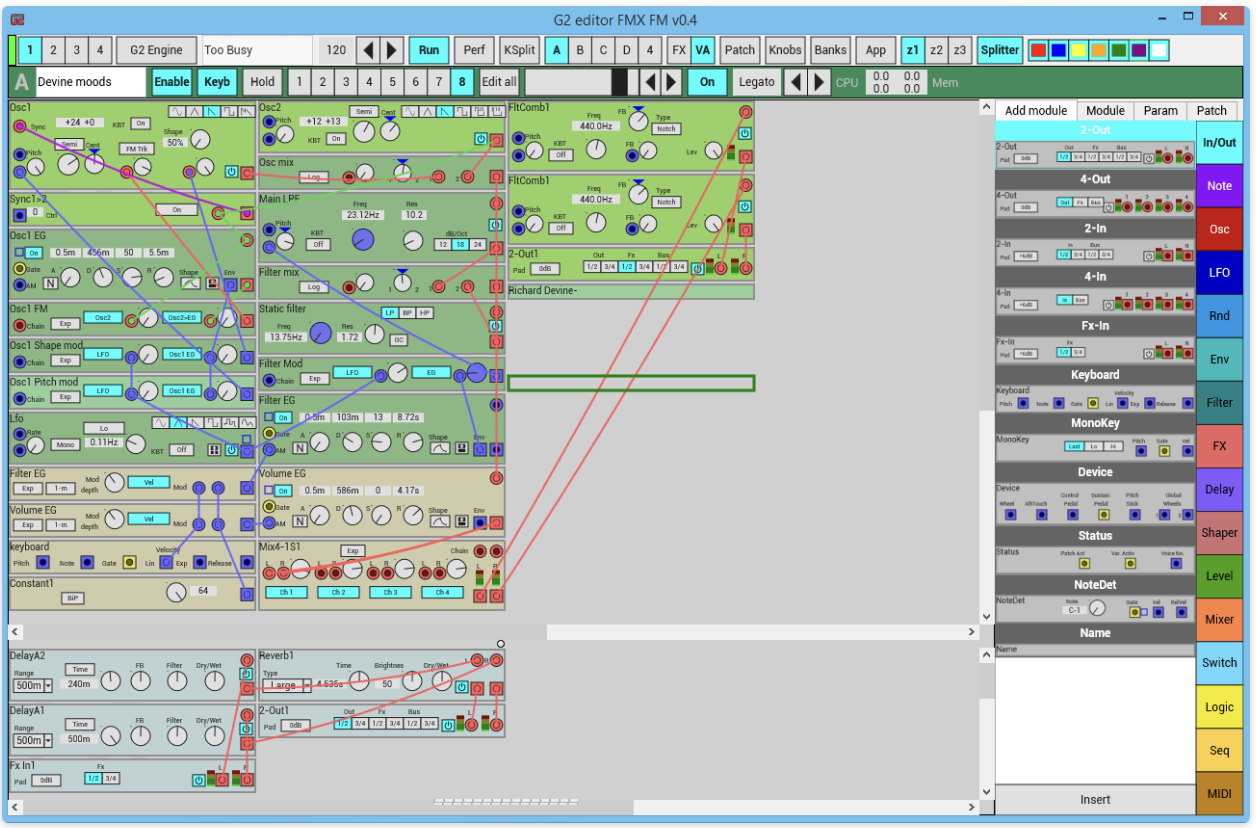Screen dimensions: 1256x828
Task: Click the Name field in module list
Action: tap(1095, 650)
